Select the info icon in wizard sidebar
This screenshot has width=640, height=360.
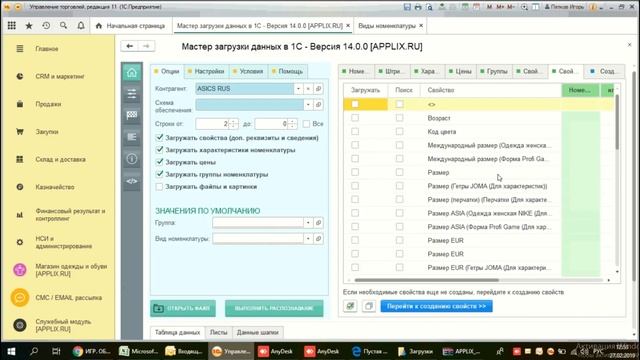132,159
